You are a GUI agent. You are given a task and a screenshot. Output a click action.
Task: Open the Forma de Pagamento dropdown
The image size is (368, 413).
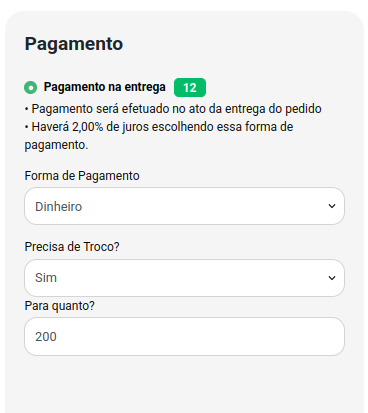click(184, 206)
